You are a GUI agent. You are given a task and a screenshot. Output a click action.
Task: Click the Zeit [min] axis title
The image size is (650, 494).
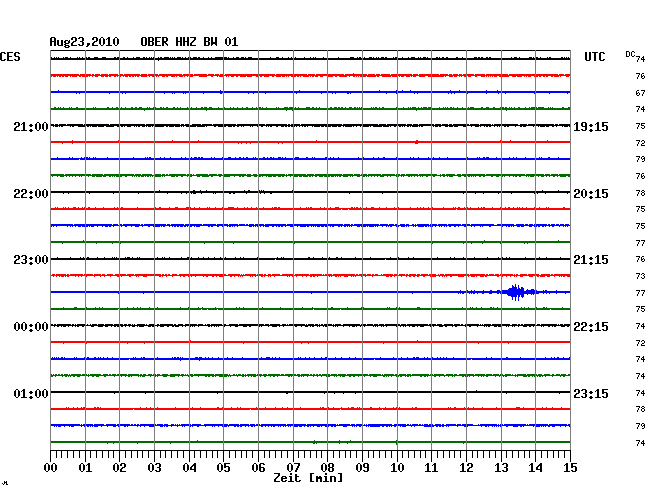[308, 478]
